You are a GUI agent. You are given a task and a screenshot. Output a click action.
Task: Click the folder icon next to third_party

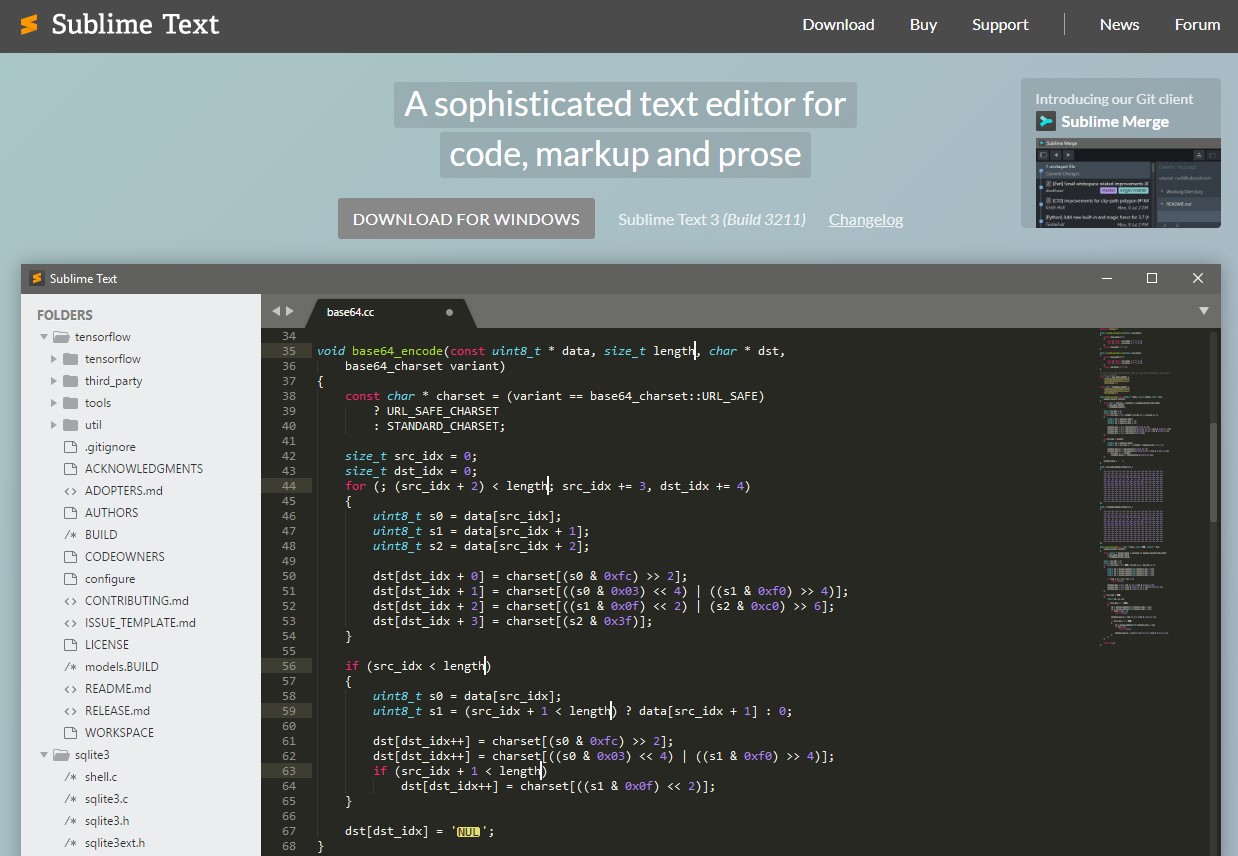[x=70, y=381]
